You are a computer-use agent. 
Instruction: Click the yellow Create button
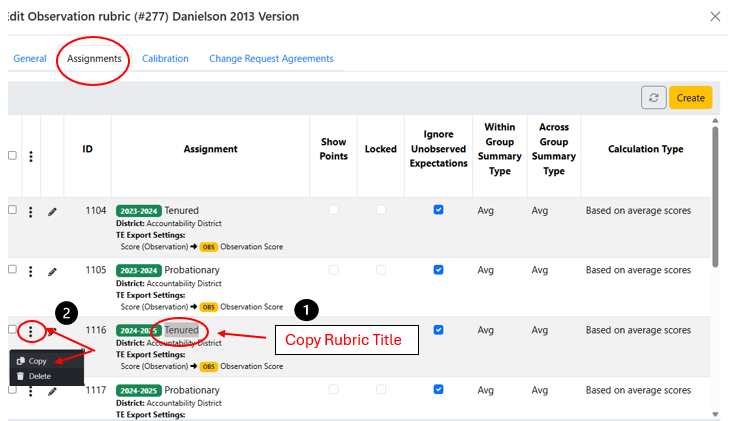pos(690,97)
